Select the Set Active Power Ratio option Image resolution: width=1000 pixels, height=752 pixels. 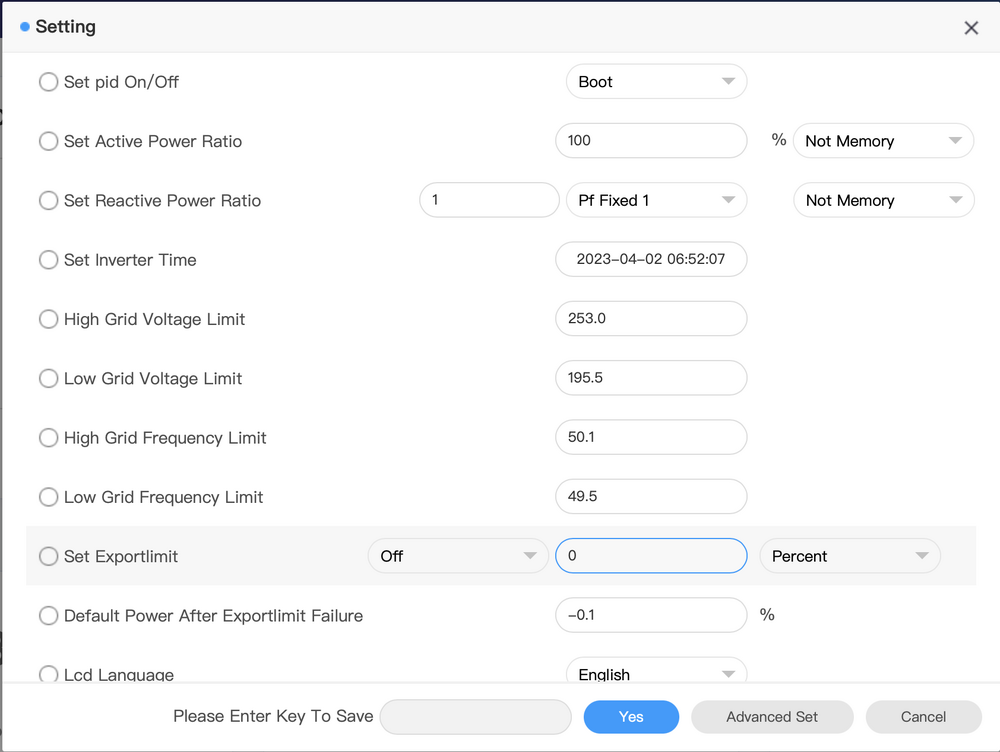[x=48, y=141]
